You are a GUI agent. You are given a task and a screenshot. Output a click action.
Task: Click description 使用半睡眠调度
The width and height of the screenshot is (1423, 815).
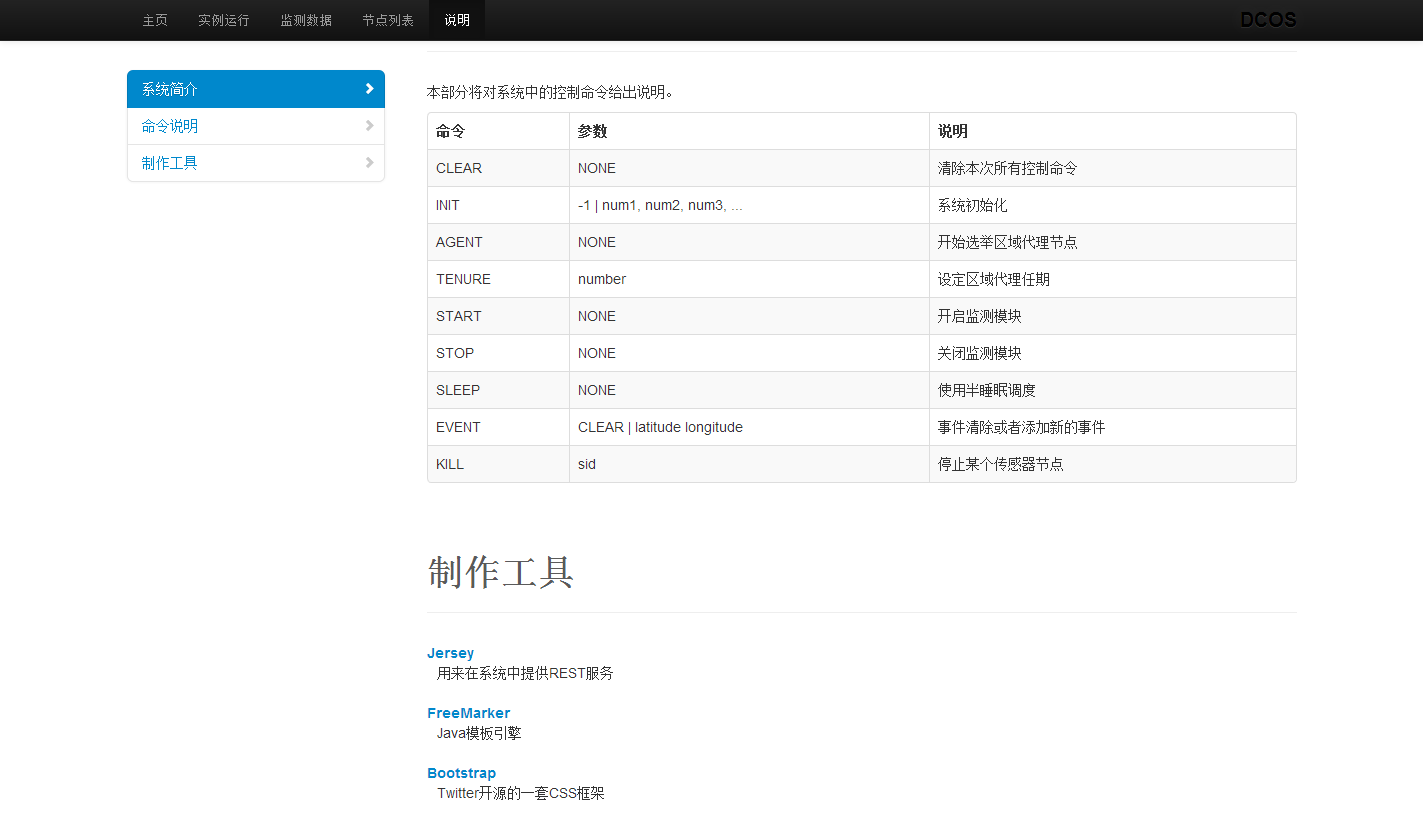[x=1113, y=390]
